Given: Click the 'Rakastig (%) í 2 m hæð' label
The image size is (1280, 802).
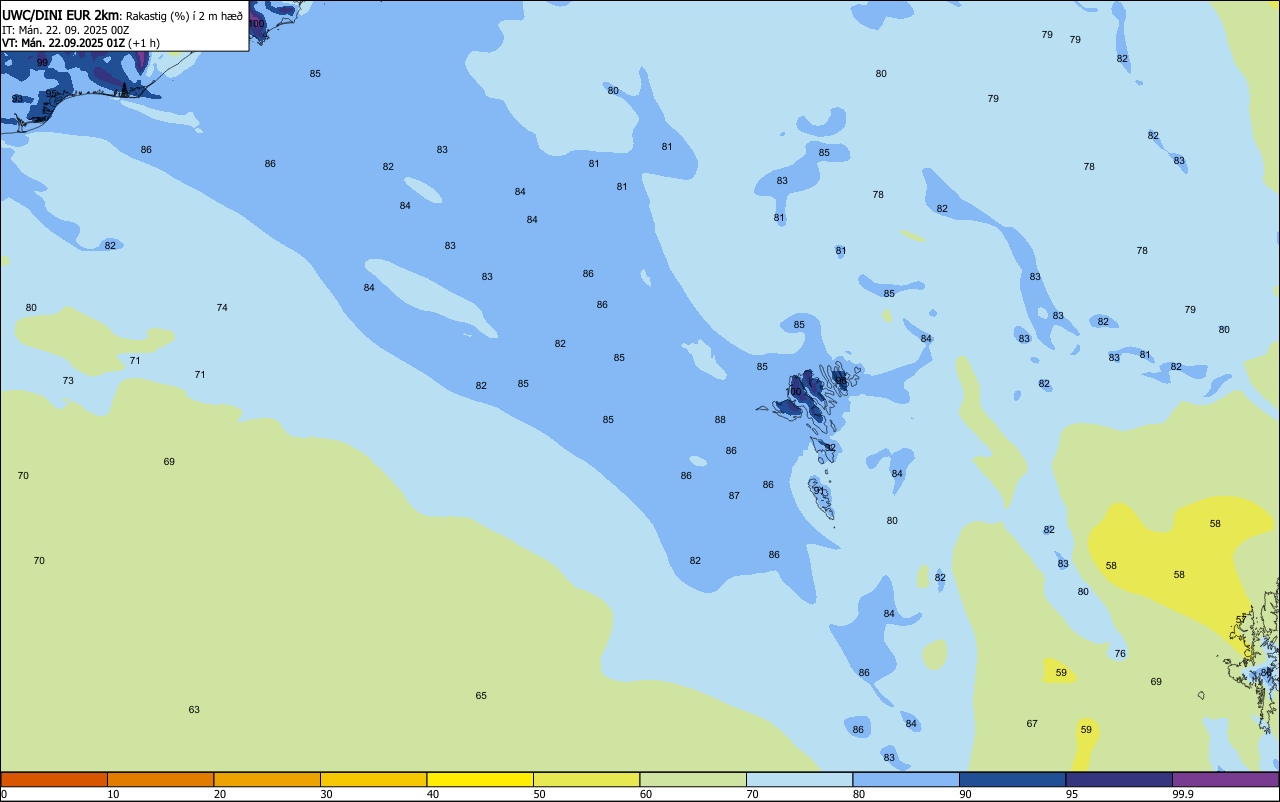Looking at the screenshot, I should point(184,16).
